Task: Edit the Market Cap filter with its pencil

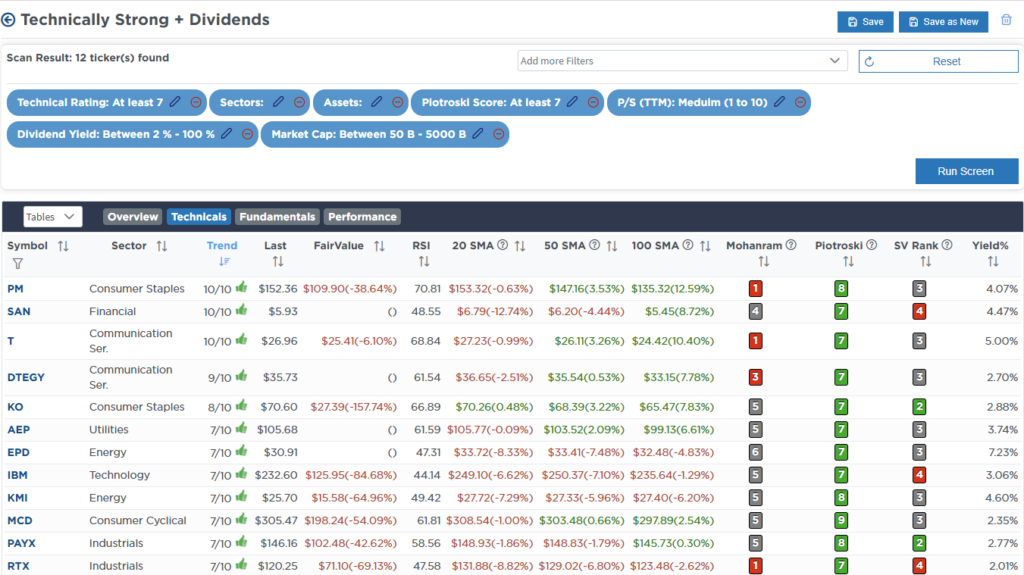Action: click(478, 134)
